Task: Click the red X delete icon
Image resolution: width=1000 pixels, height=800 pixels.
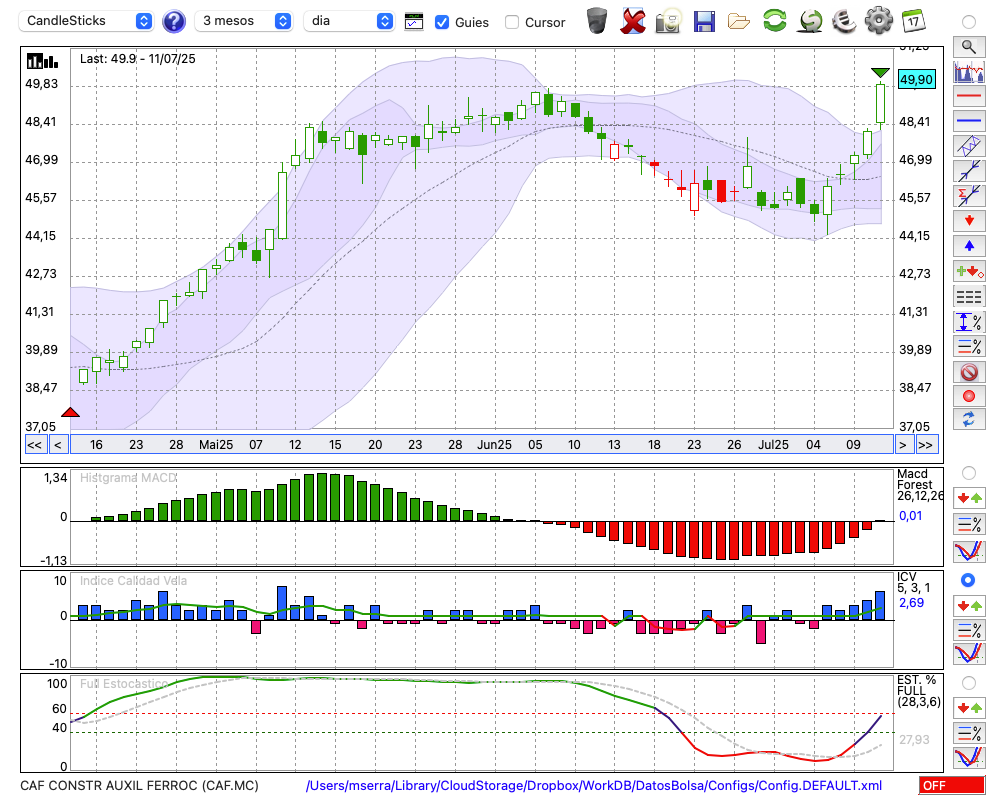Action: 632,21
